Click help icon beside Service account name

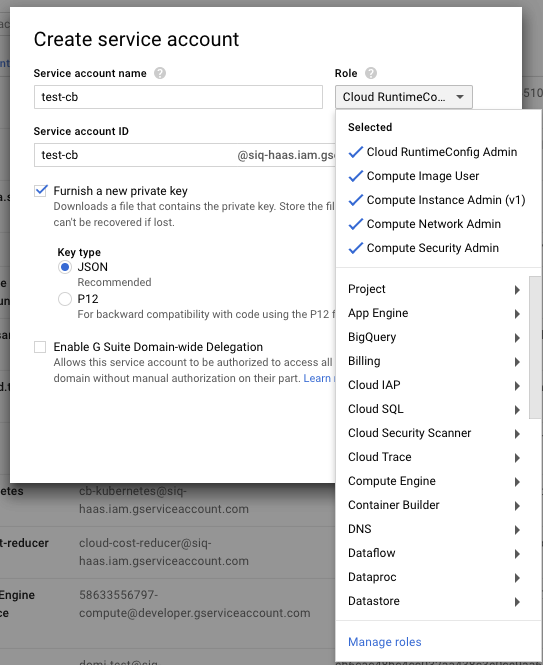pos(160,73)
